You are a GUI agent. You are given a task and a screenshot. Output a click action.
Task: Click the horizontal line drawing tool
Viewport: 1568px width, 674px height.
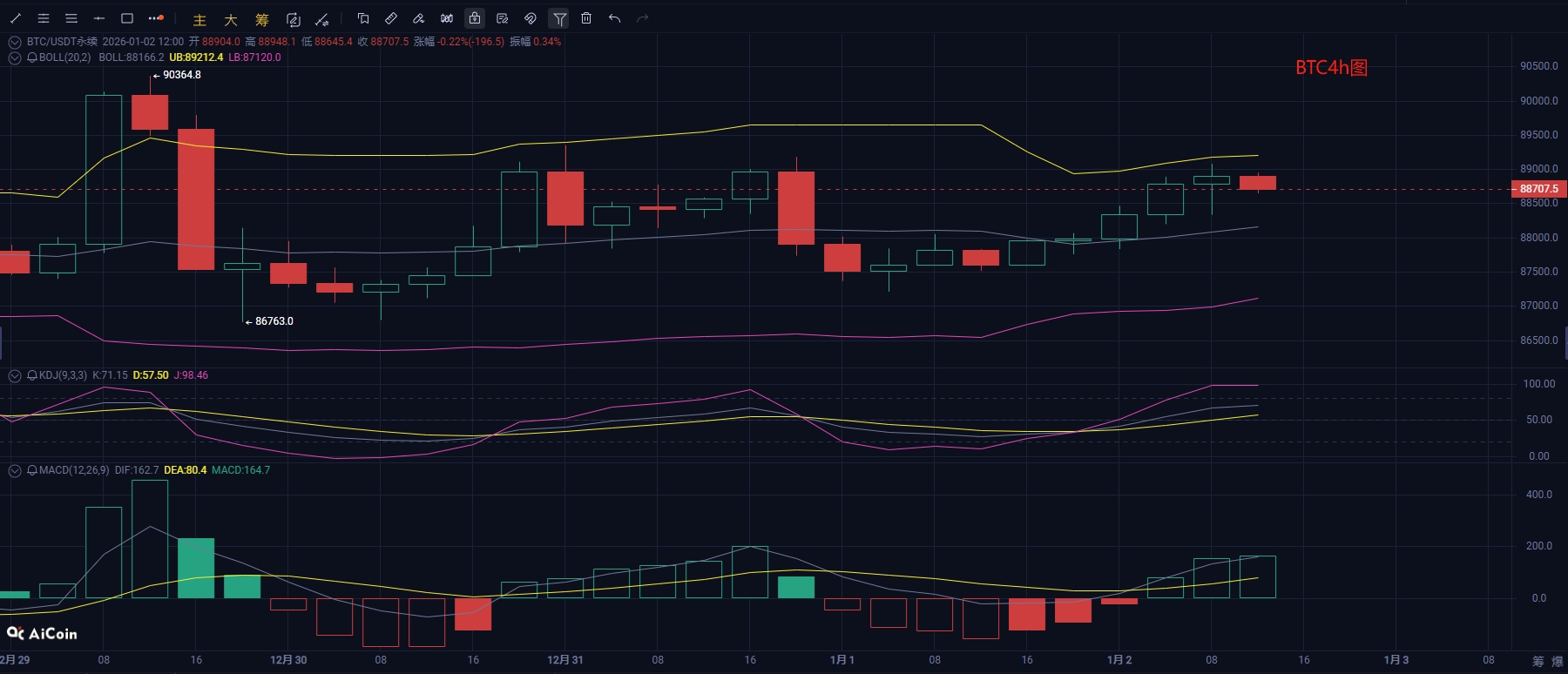(99, 18)
